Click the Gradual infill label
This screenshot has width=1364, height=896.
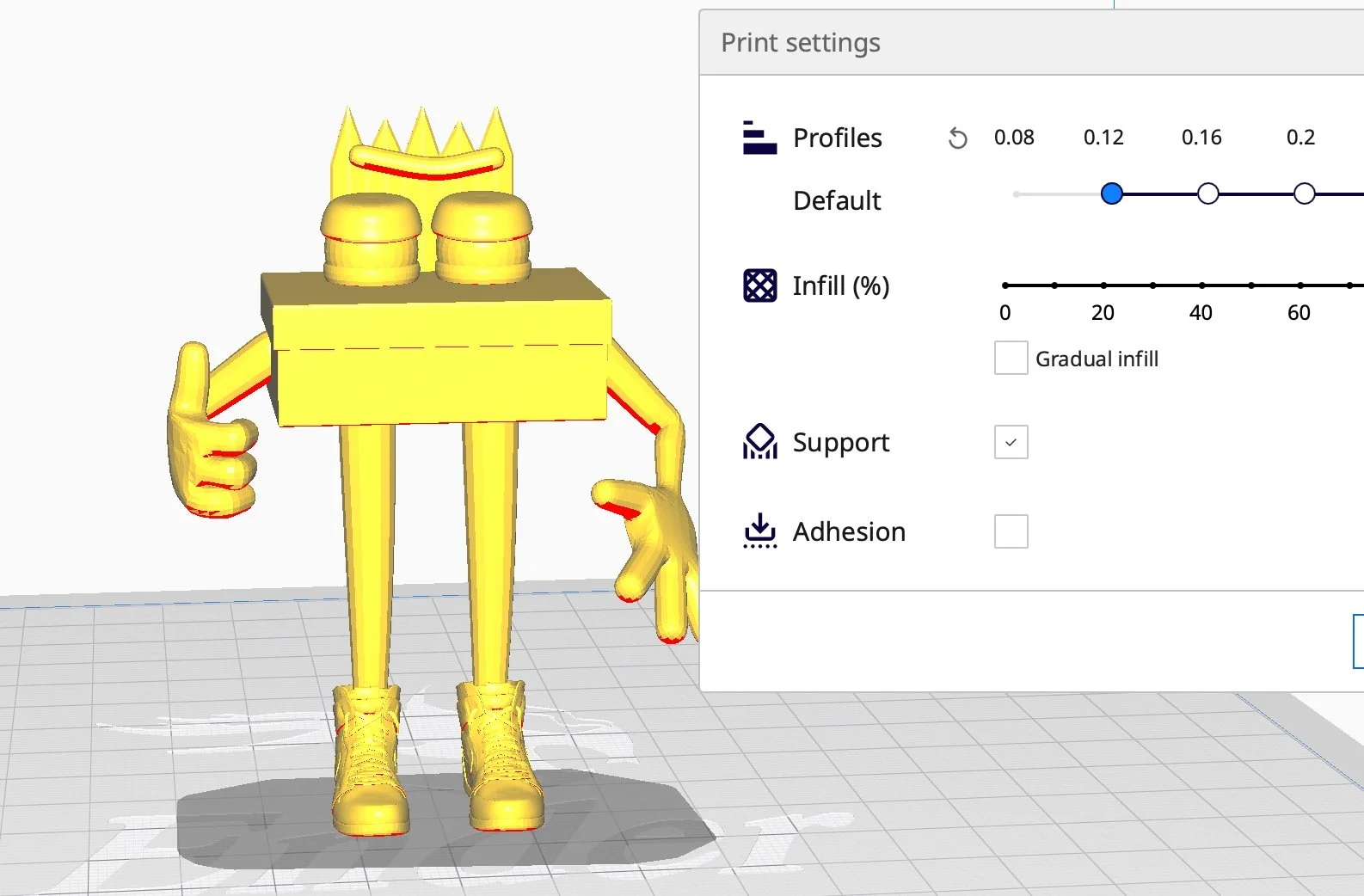[1097, 359]
